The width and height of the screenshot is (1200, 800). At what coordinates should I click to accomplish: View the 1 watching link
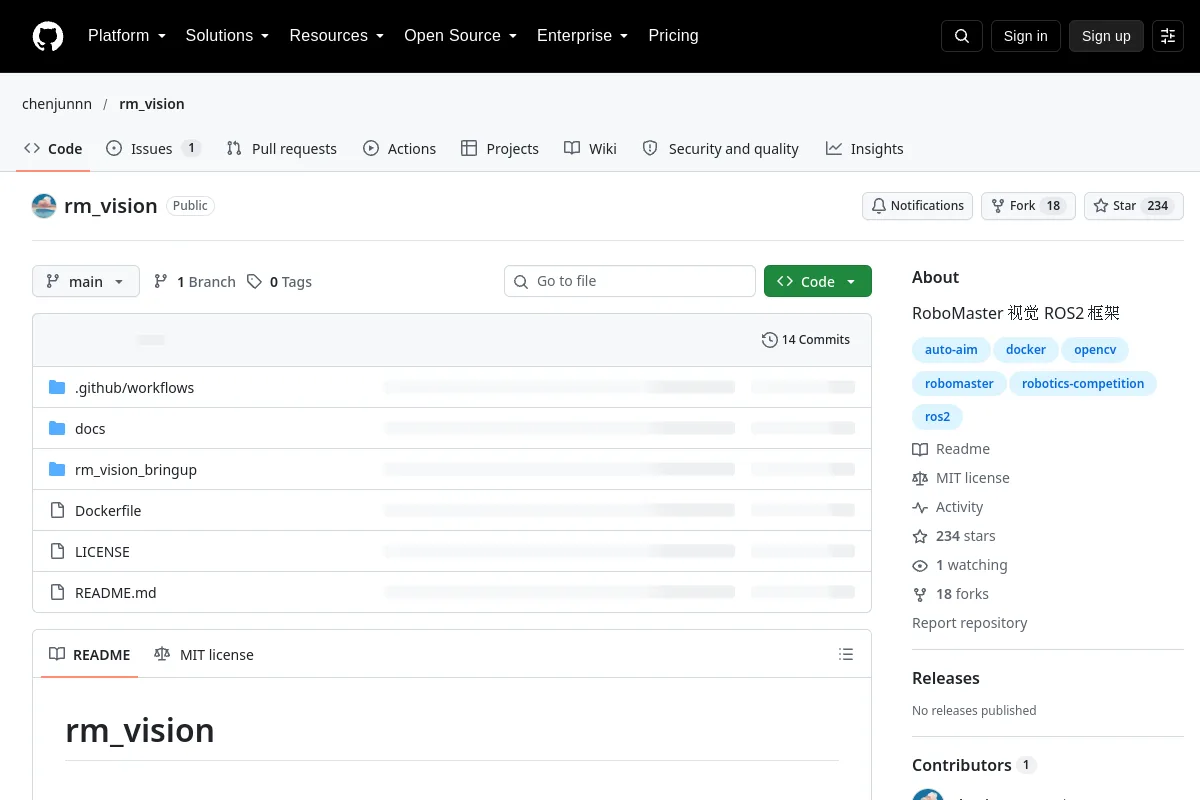960,565
